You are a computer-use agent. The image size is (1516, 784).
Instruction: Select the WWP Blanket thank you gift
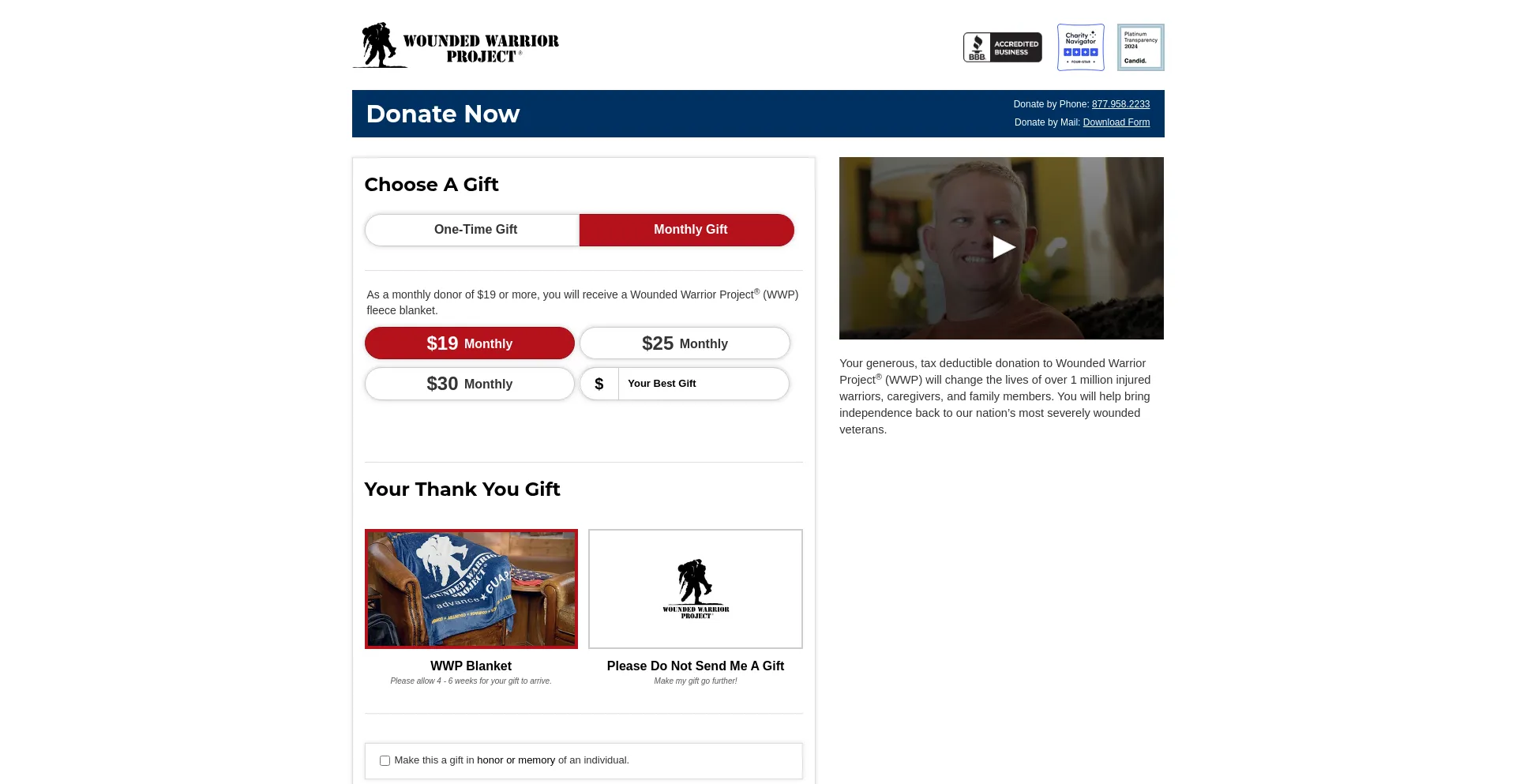pyautogui.click(x=471, y=589)
